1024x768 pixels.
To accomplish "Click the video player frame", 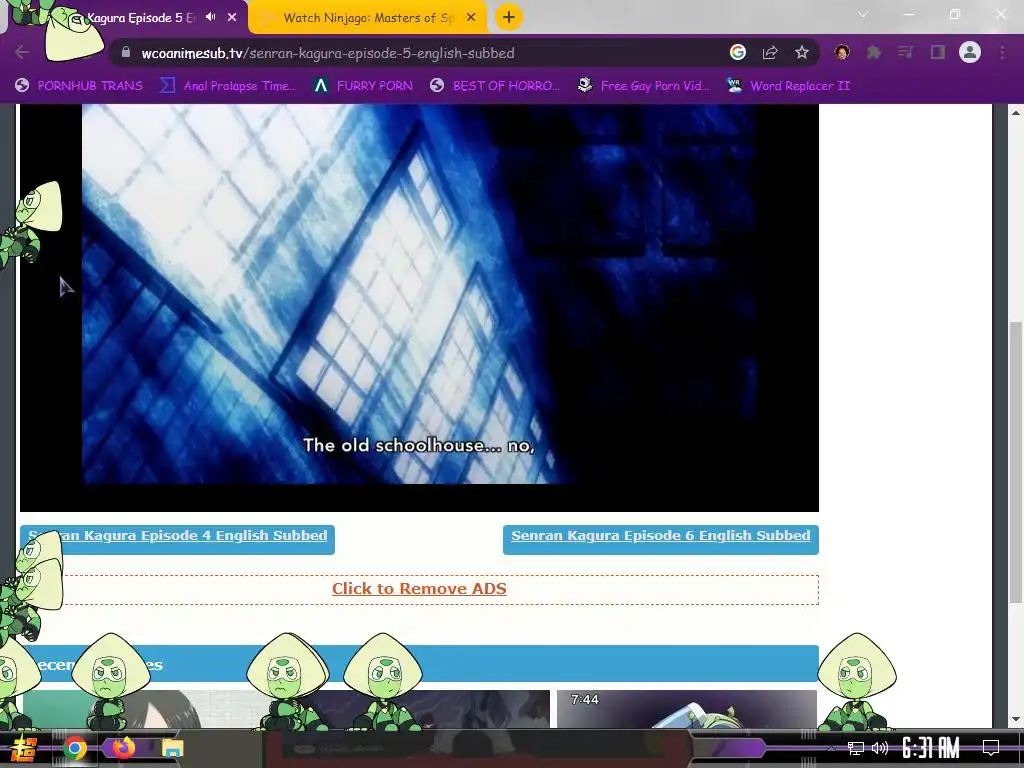I will [x=419, y=307].
